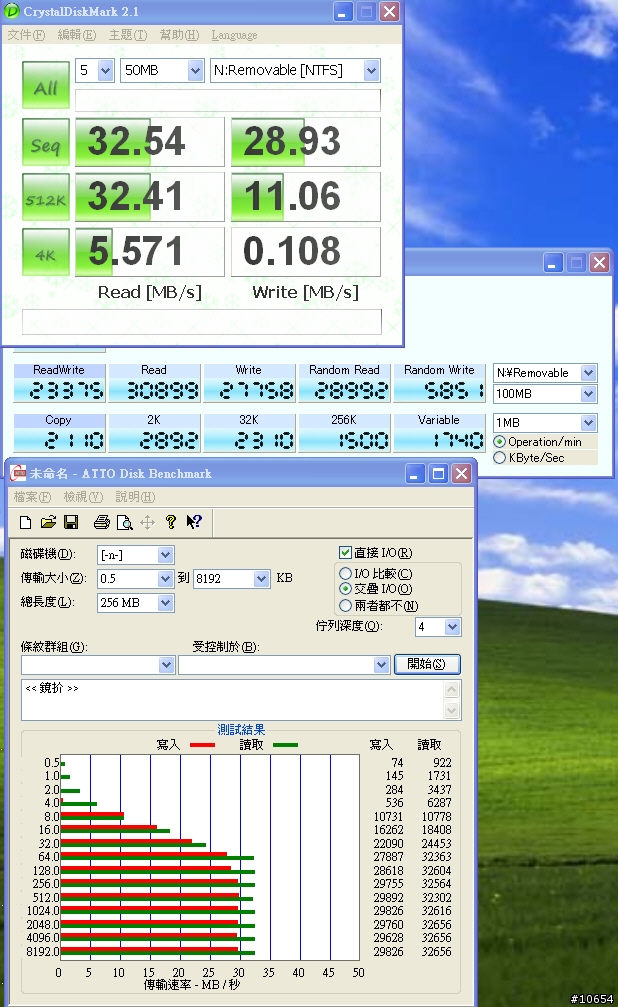
Task: Click the ATTO Disk Benchmark title bar icon
Action: (19, 473)
